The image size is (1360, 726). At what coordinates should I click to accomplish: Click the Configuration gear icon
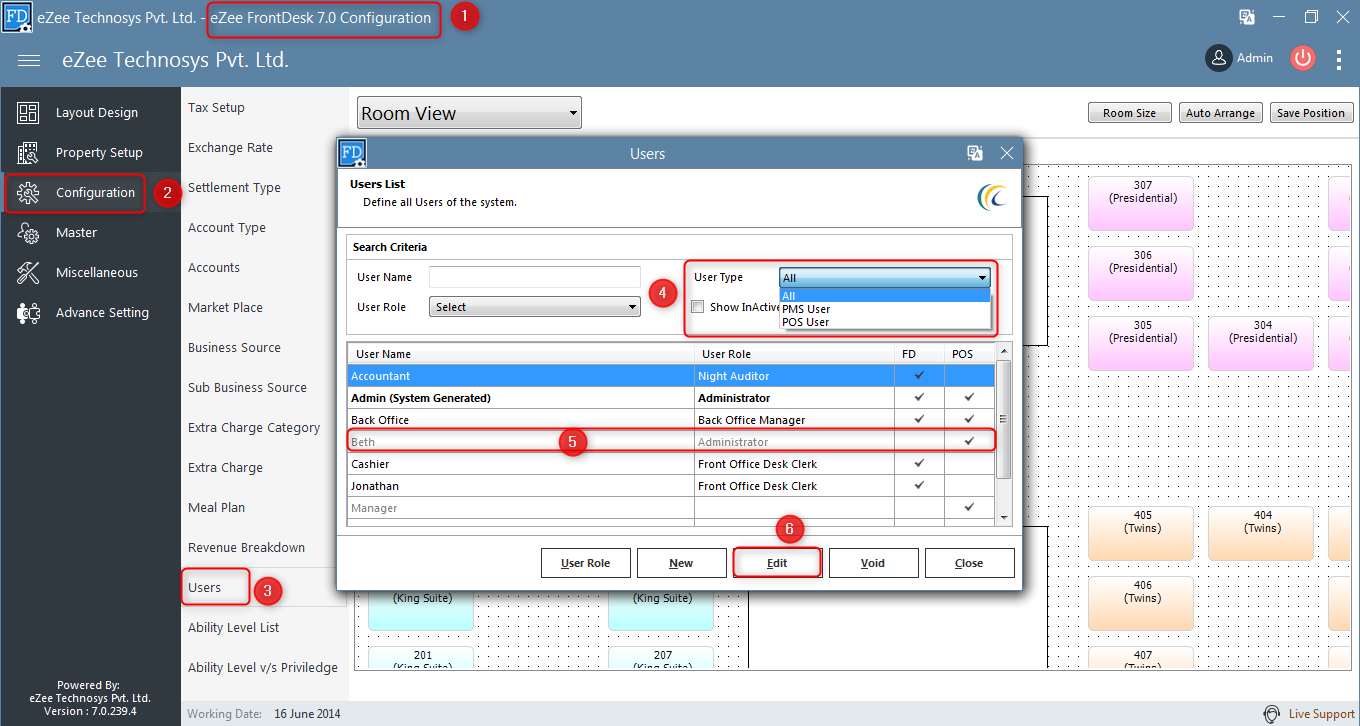(28, 193)
